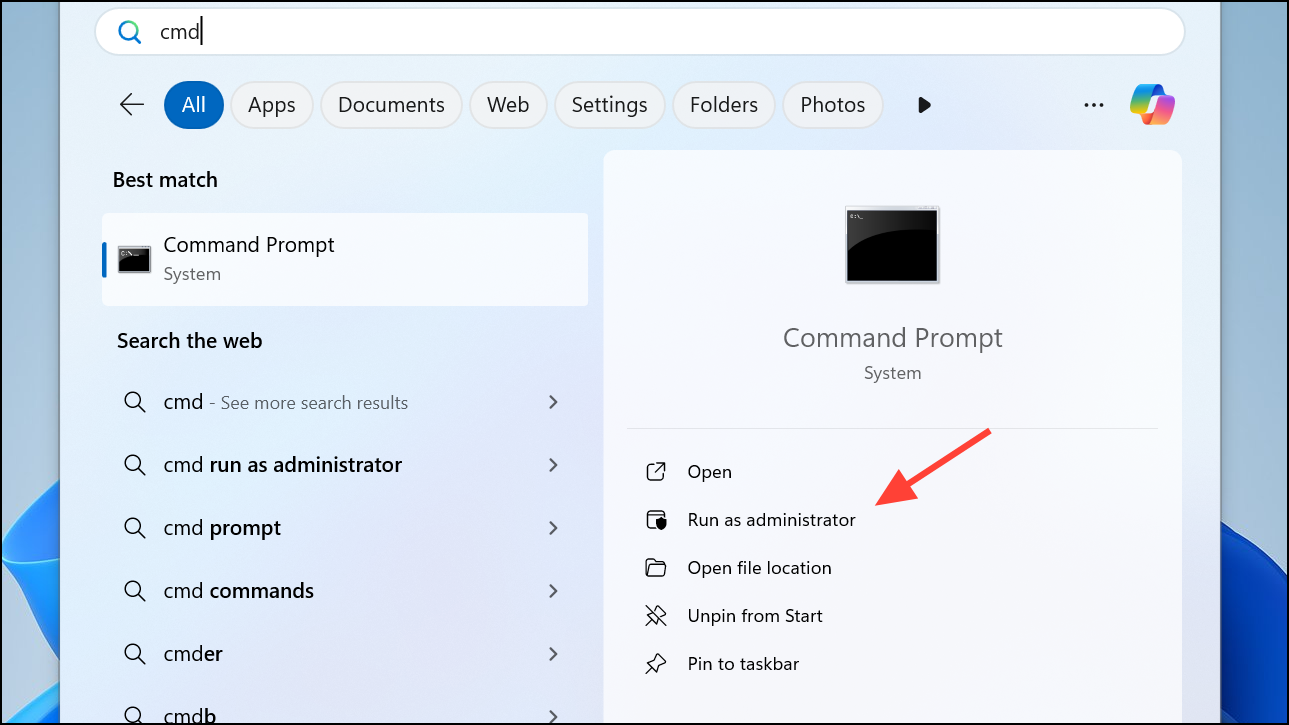Screen dimensions: 1289x725
Task: Switch to the Apps filter tab
Action: pyautogui.click(x=272, y=105)
